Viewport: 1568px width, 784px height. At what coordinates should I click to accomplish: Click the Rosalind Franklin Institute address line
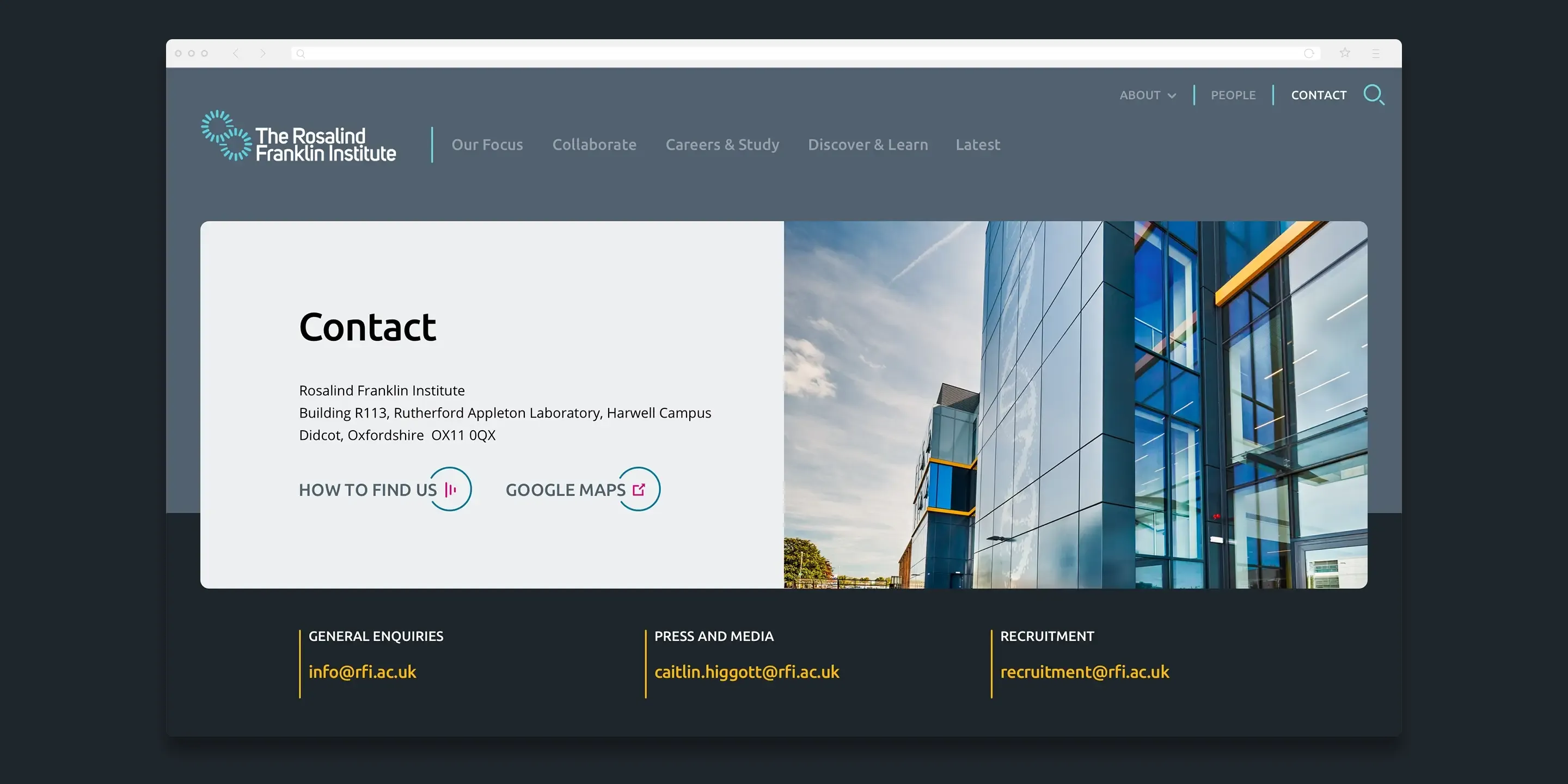pos(382,390)
